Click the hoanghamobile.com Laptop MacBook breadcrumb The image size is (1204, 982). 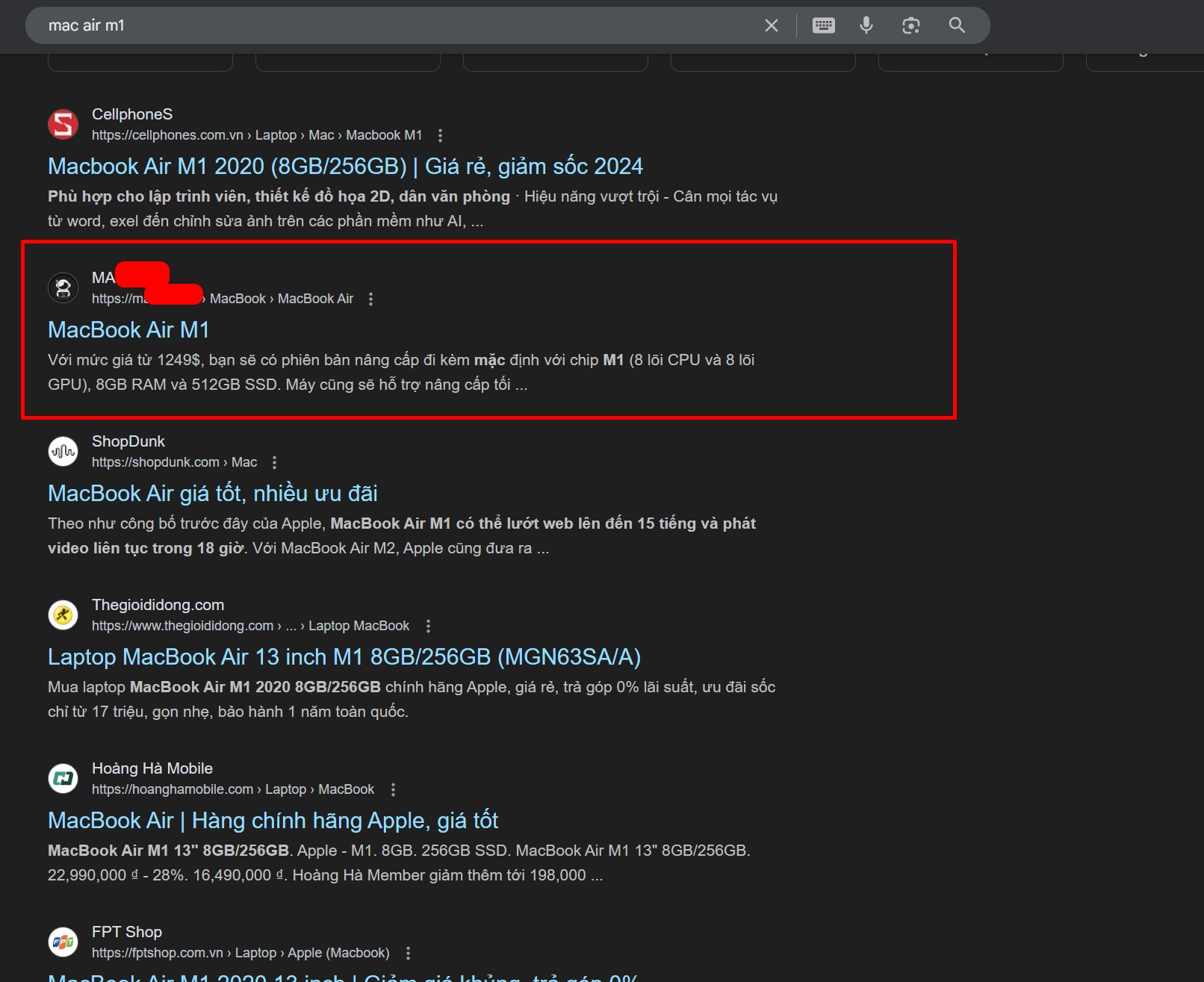pos(233,789)
